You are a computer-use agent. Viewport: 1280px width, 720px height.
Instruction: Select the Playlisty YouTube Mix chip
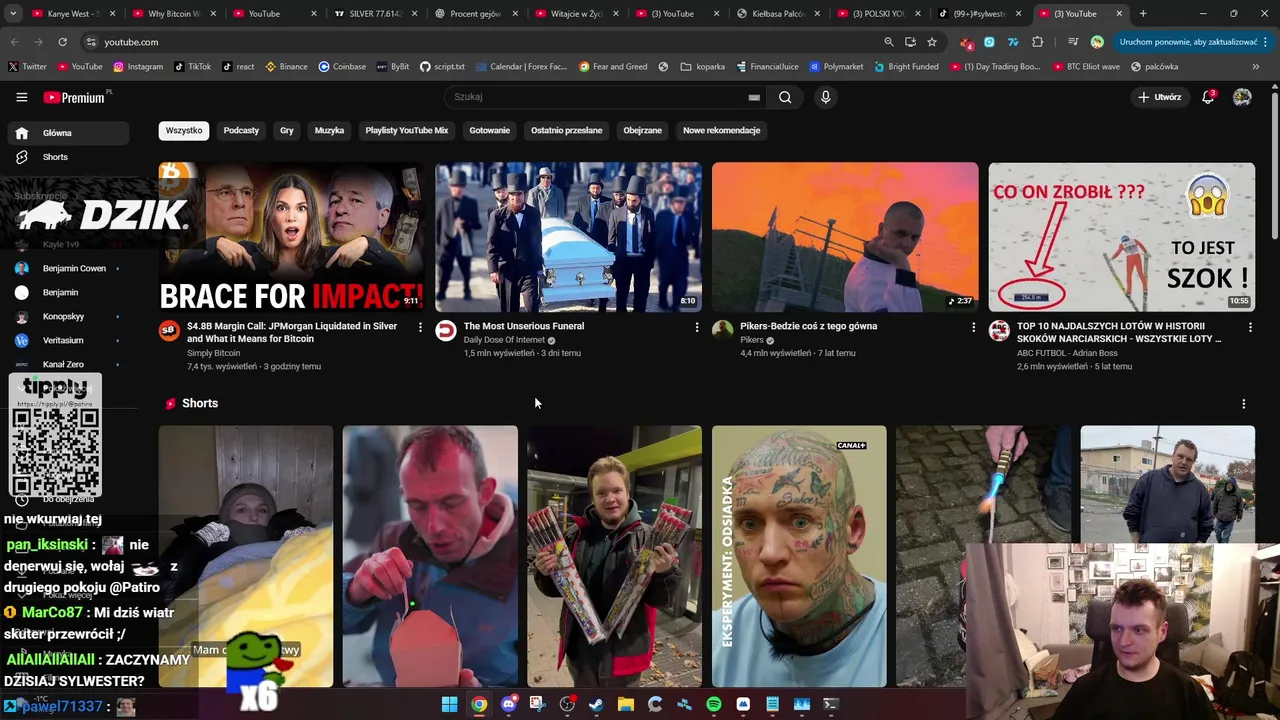click(407, 130)
